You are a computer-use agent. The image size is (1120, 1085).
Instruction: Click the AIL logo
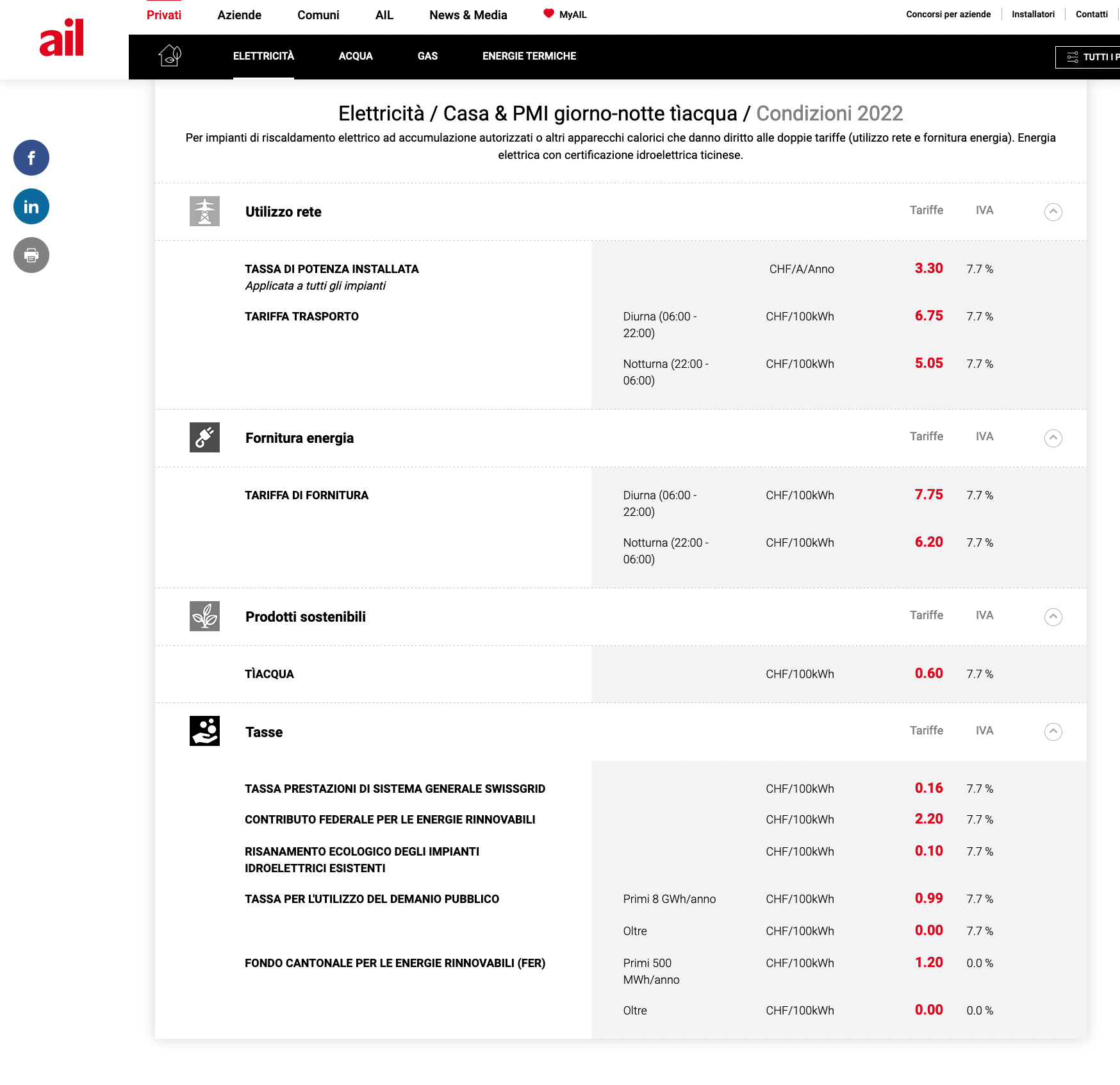(x=62, y=38)
